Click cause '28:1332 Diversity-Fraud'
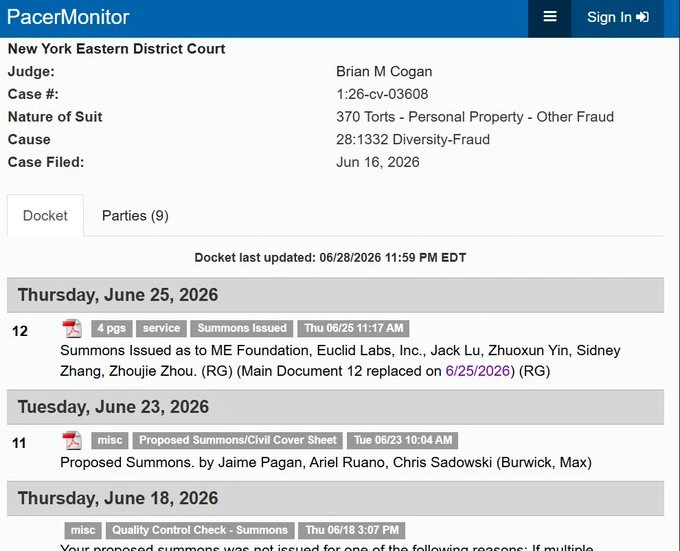Viewport: 680px width, 551px height. point(413,139)
